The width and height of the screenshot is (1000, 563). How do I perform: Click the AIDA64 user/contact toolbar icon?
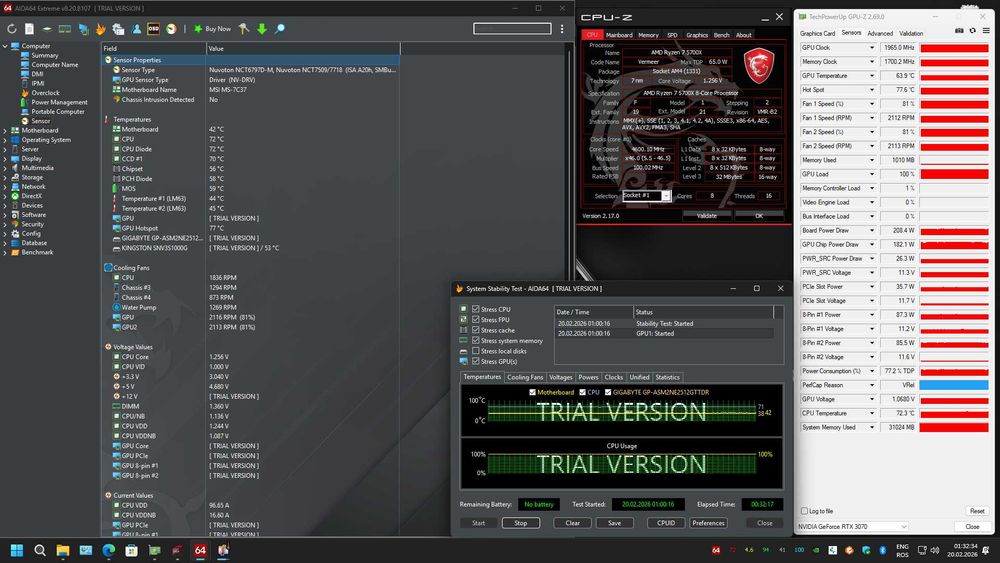(136, 29)
